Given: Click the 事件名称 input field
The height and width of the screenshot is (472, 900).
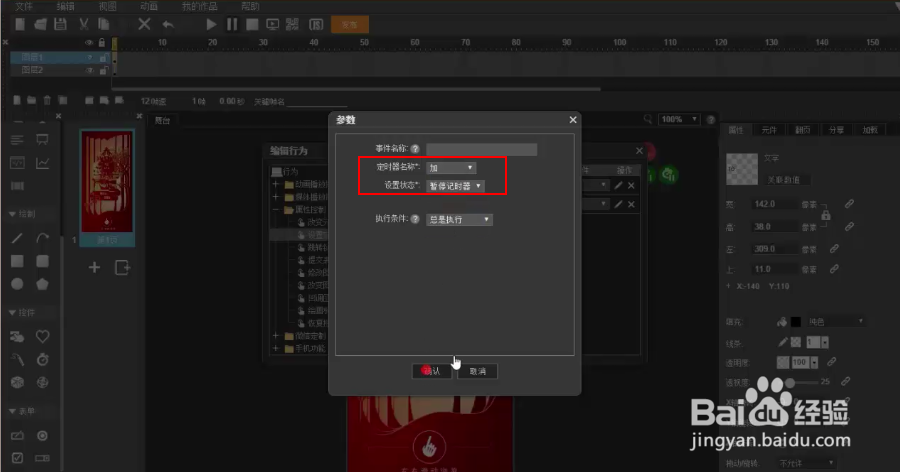Looking at the screenshot, I should point(482,149).
